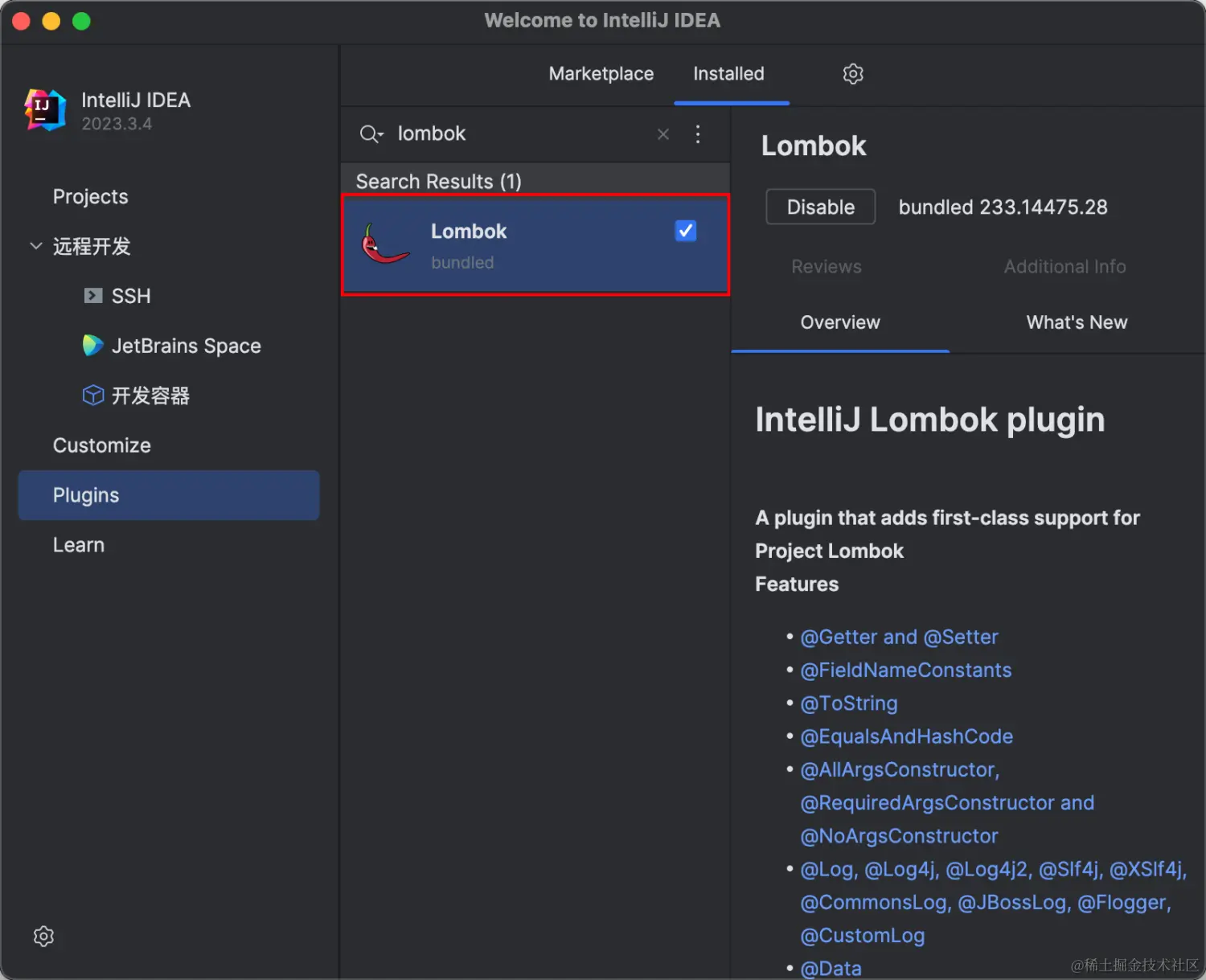Open the Learn section
This screenshot has width=1206, height=980.
point(79,545)
